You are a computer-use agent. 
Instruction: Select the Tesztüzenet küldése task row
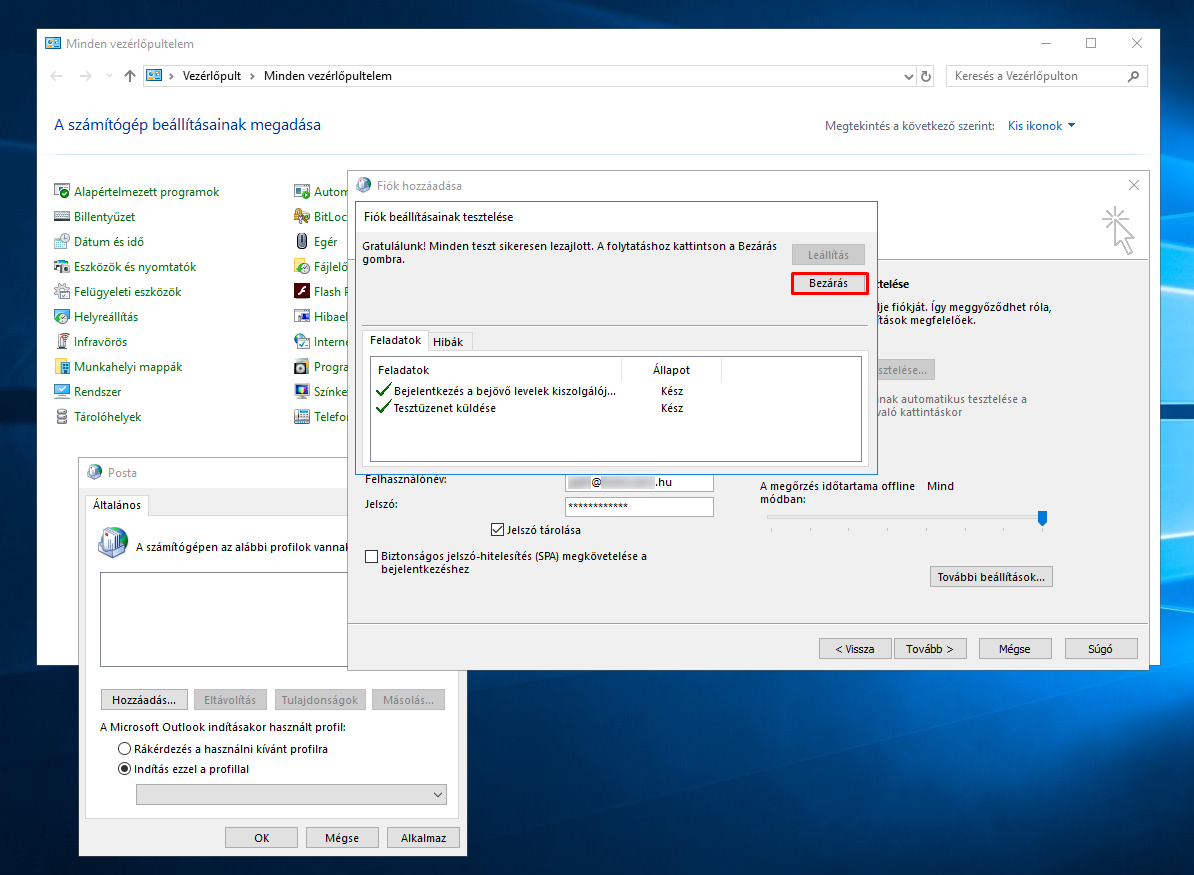615,408
